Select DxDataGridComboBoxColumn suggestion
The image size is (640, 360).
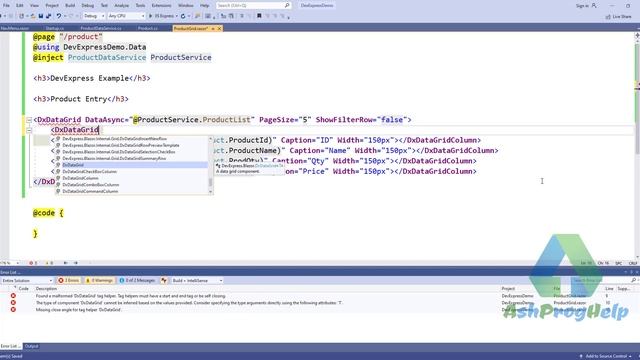point(131,184)
